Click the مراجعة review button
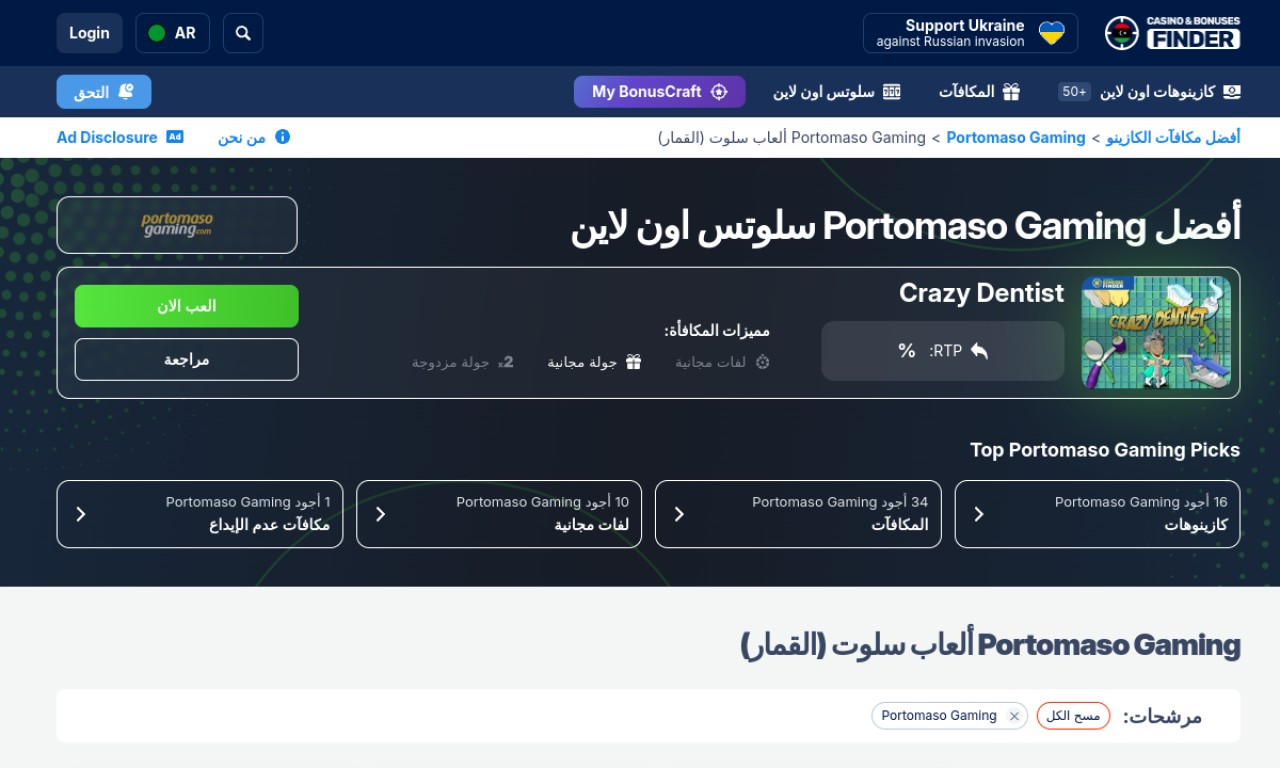The image size is (1280, 768). point(187,359)
